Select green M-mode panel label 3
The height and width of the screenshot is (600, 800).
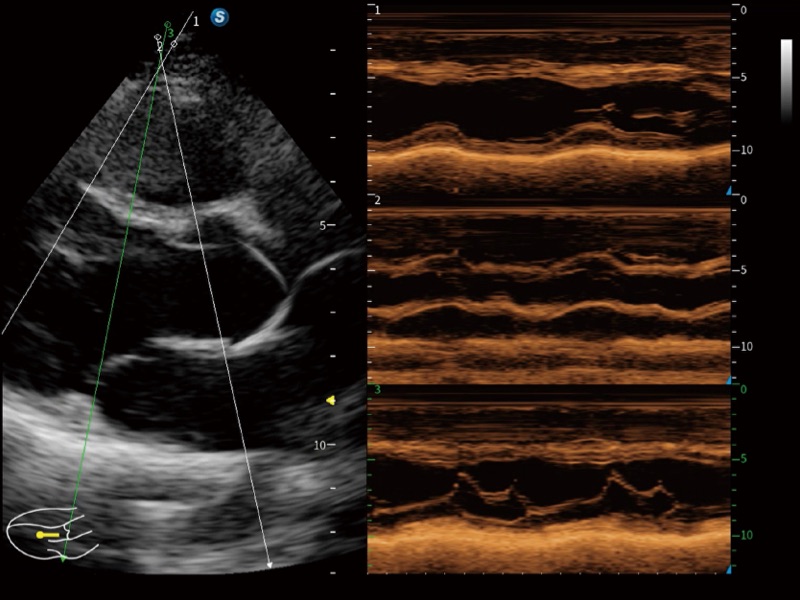[377, 389]
